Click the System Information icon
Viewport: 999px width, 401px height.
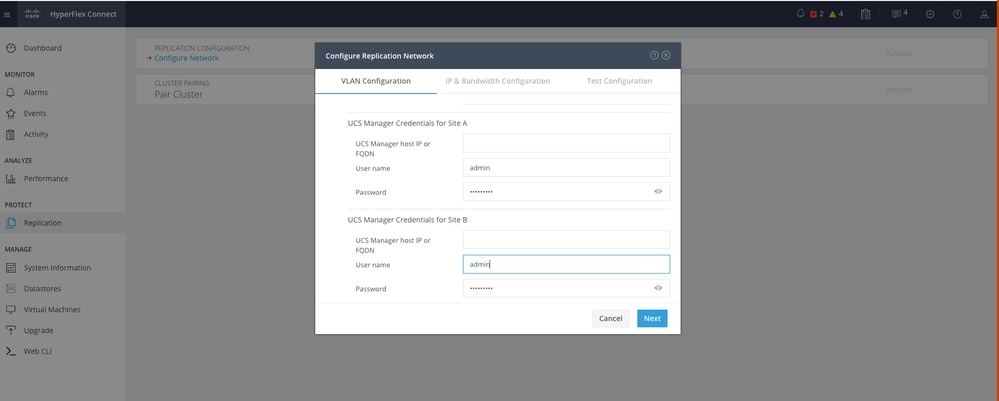pyautogui.click(x=10, y=268)
